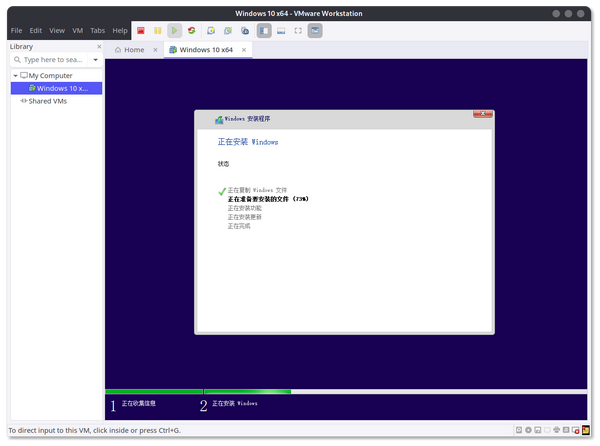This screenshot has height=446, width=600.
Task: Open the snapshot manager icon
Action: (x=245, y=31)
